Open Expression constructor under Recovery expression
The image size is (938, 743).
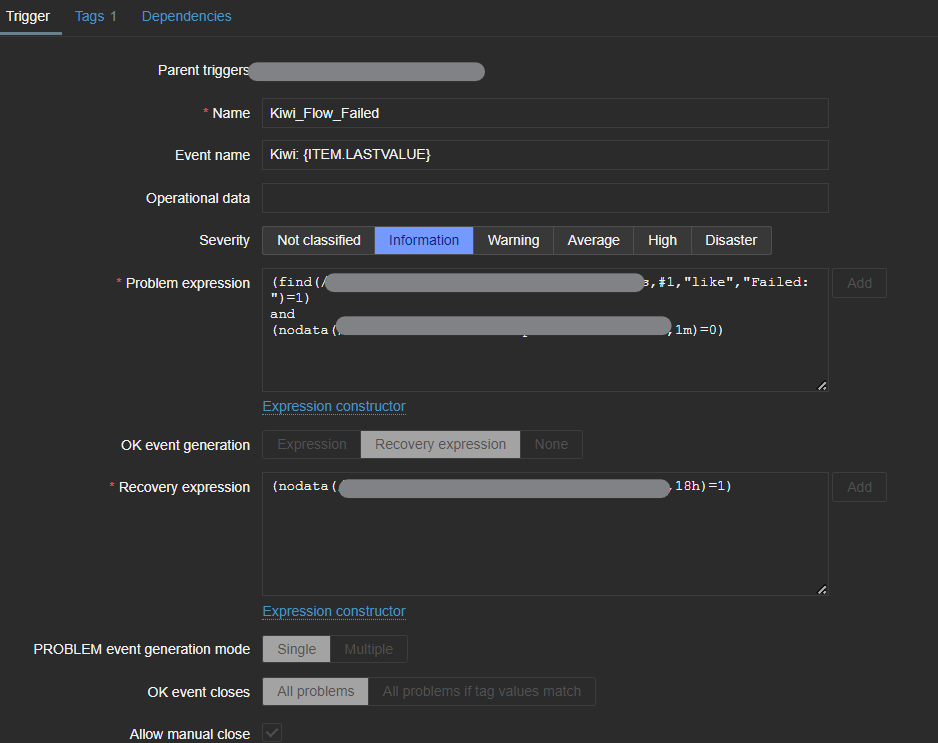(334, 611)
